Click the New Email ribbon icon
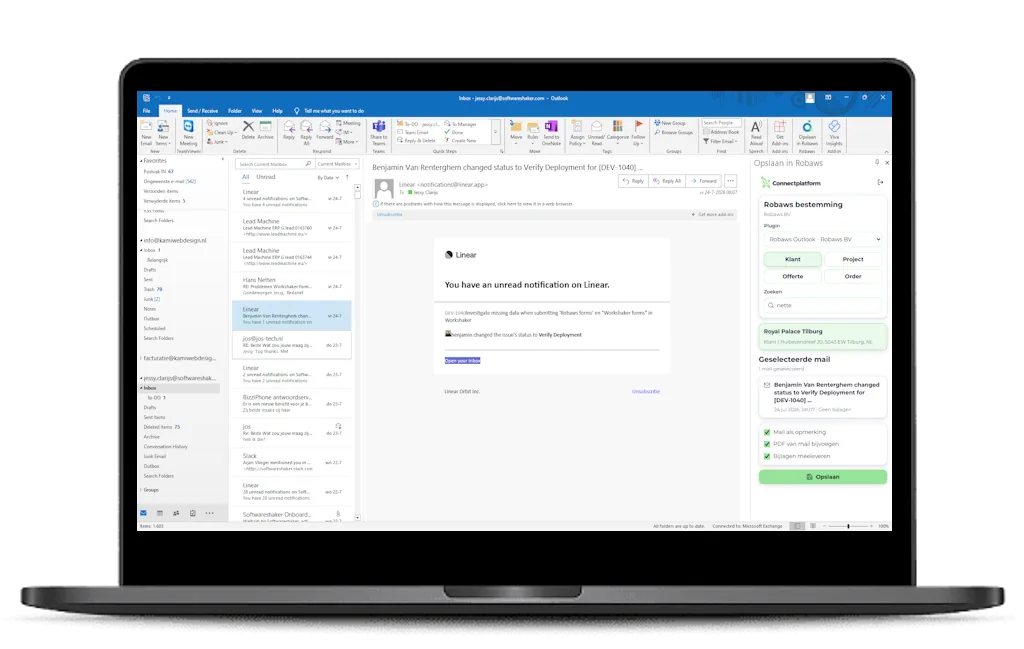 [x=146, y=133]
